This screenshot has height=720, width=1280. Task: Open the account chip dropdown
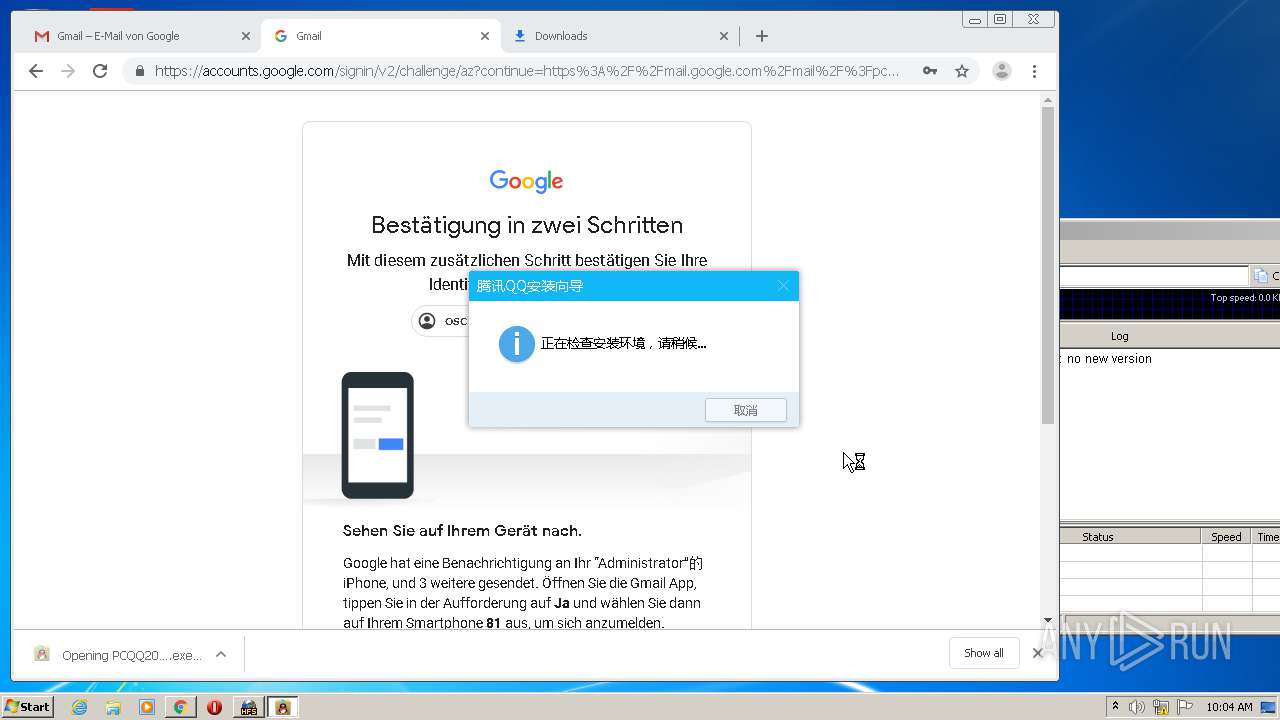(x=441, y=321)
